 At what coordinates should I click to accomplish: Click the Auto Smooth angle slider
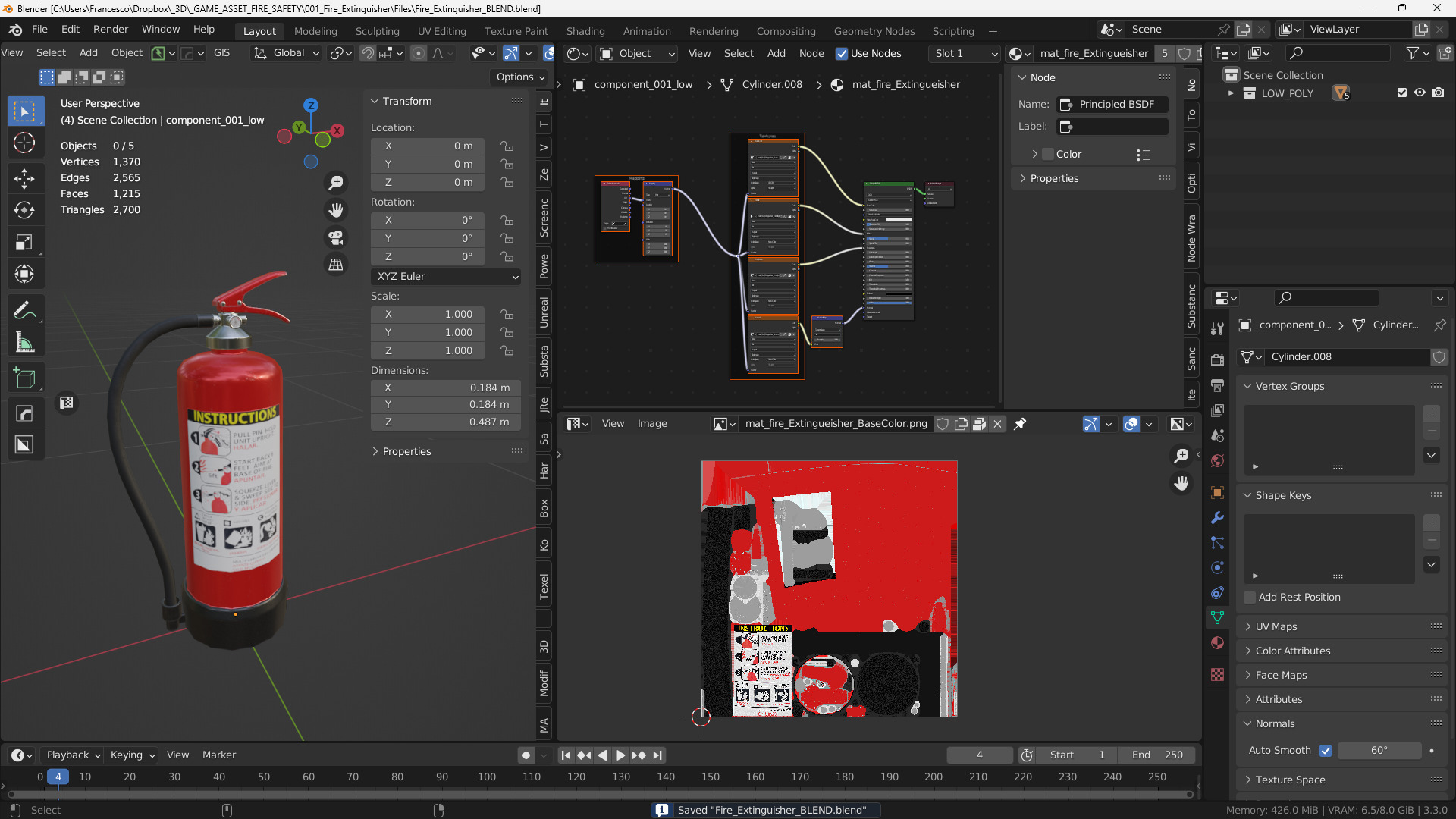pyautogui.click(x=1379, y=751)
